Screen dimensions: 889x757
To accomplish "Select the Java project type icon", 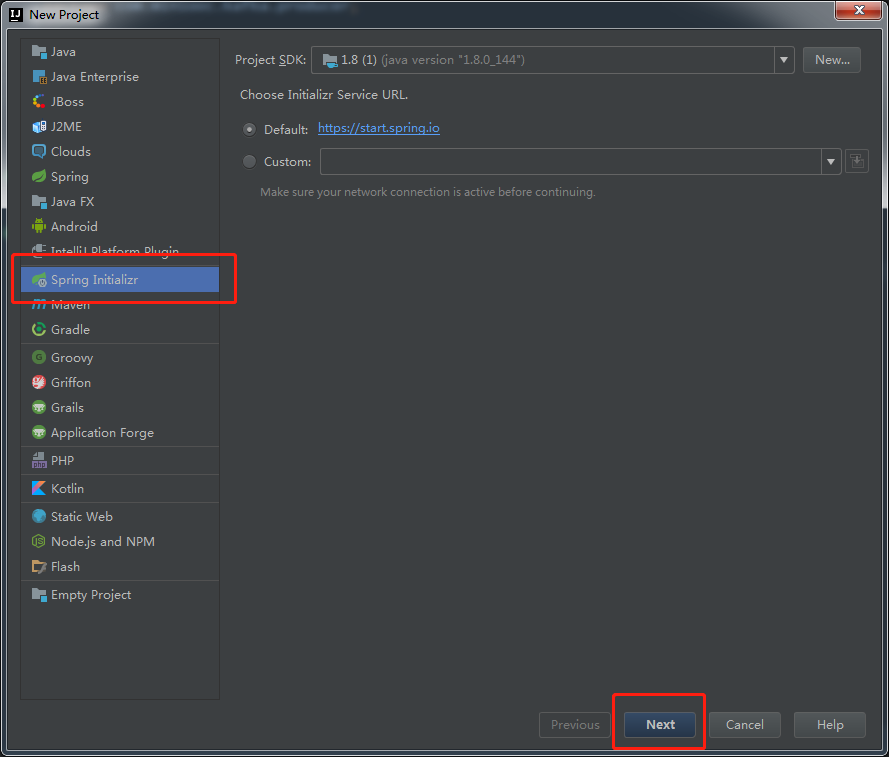I will (39, 52).
